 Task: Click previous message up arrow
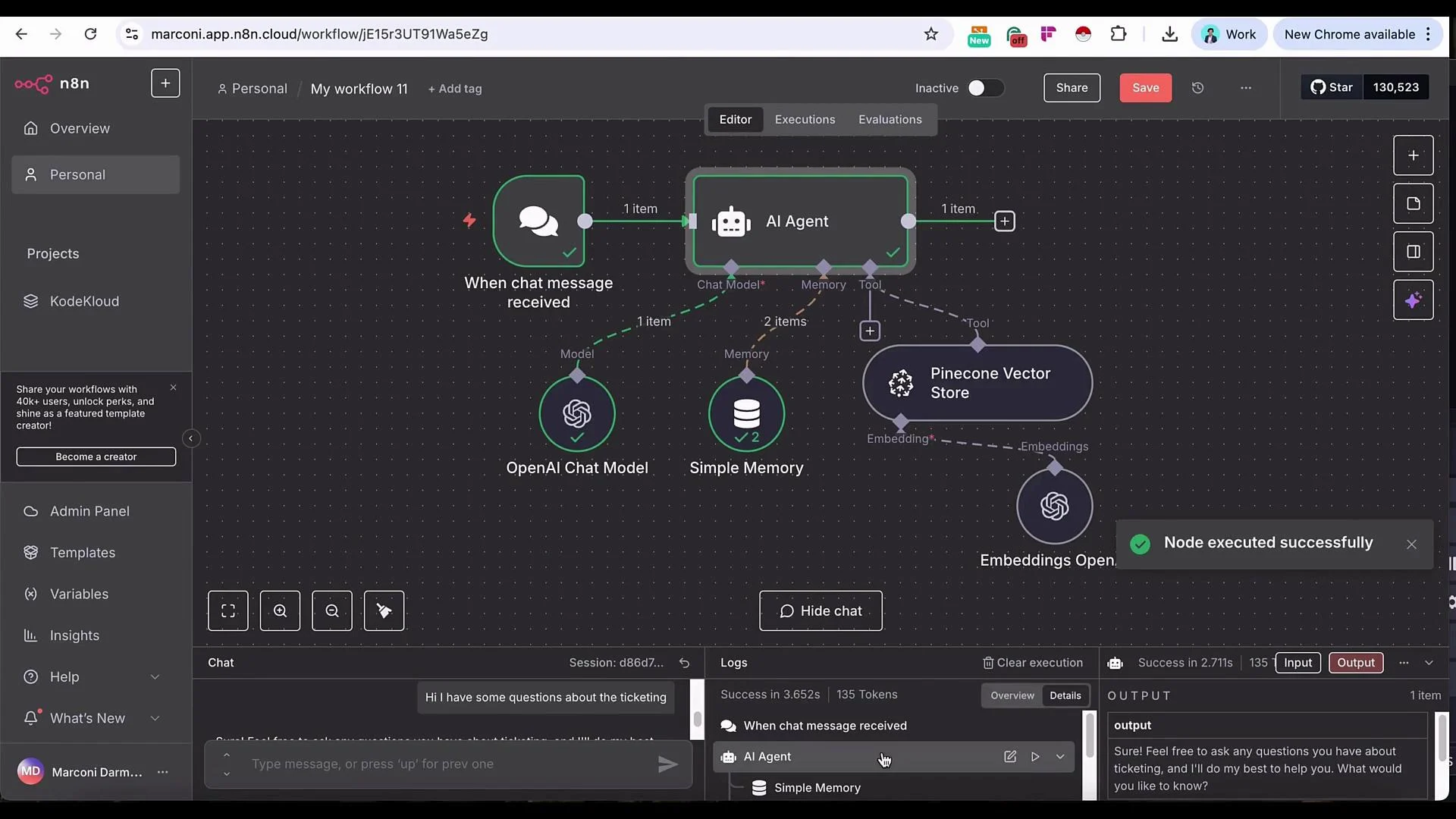pyautogui.click(x=226, y=755)
